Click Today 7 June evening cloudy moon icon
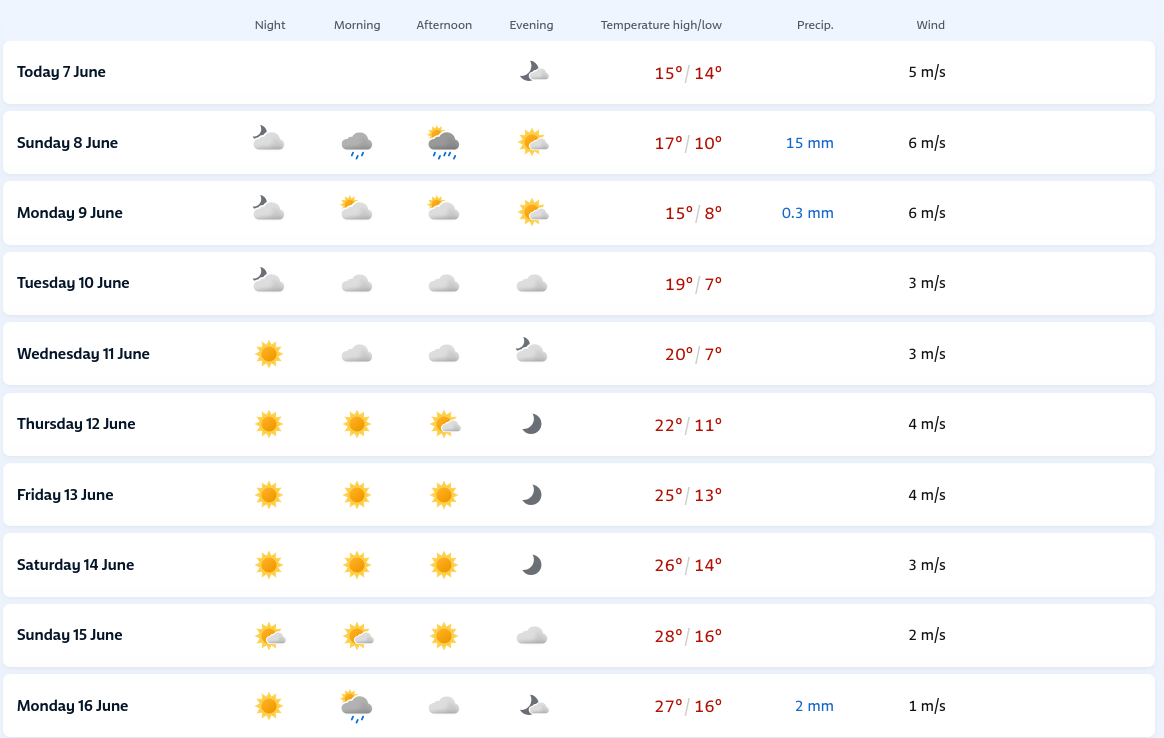Screen dimensions: 1164x738 (534, 71)
